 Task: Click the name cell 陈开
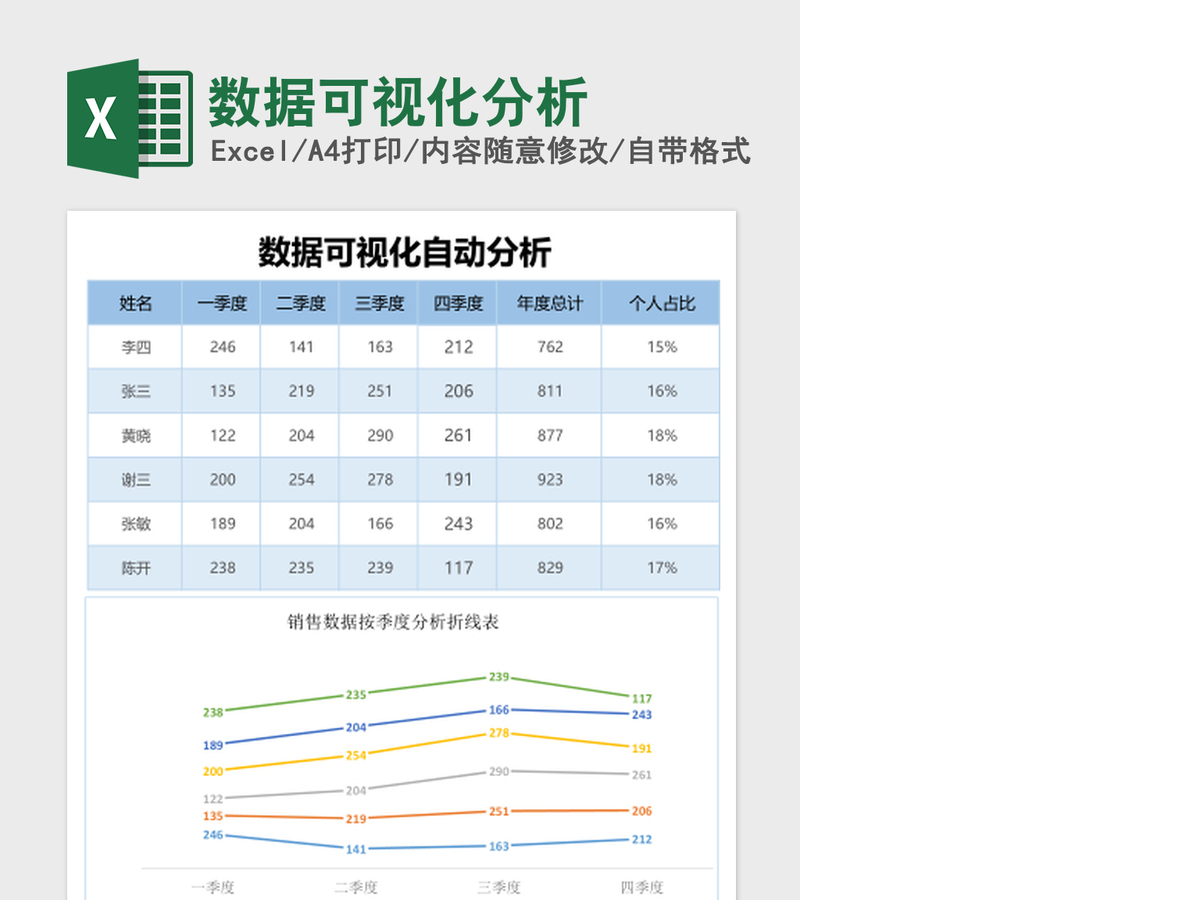click(135, 567)
